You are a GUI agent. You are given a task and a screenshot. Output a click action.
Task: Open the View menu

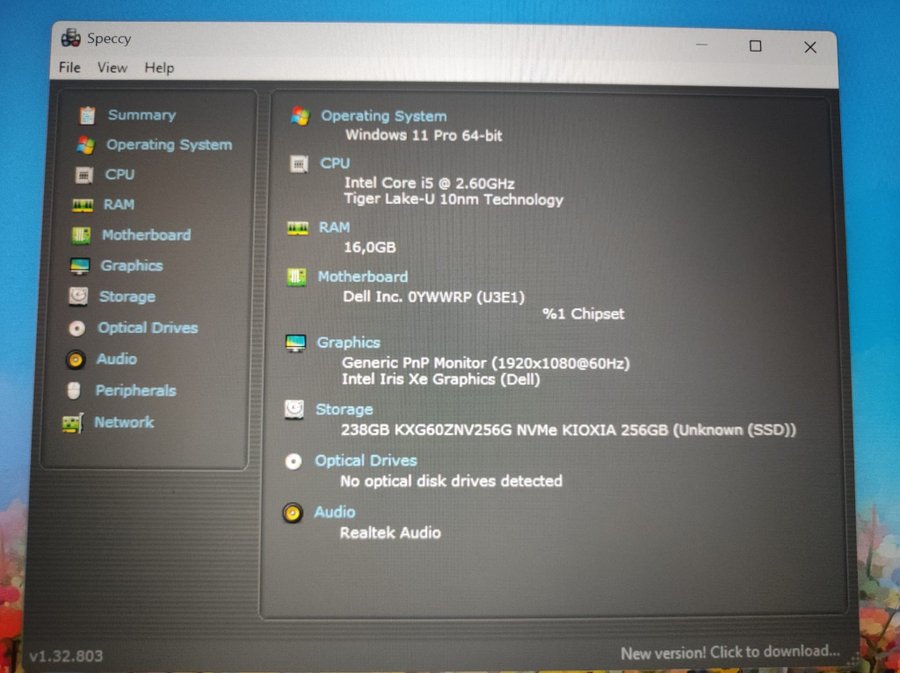pyautogui.click(x=112, y=68)
